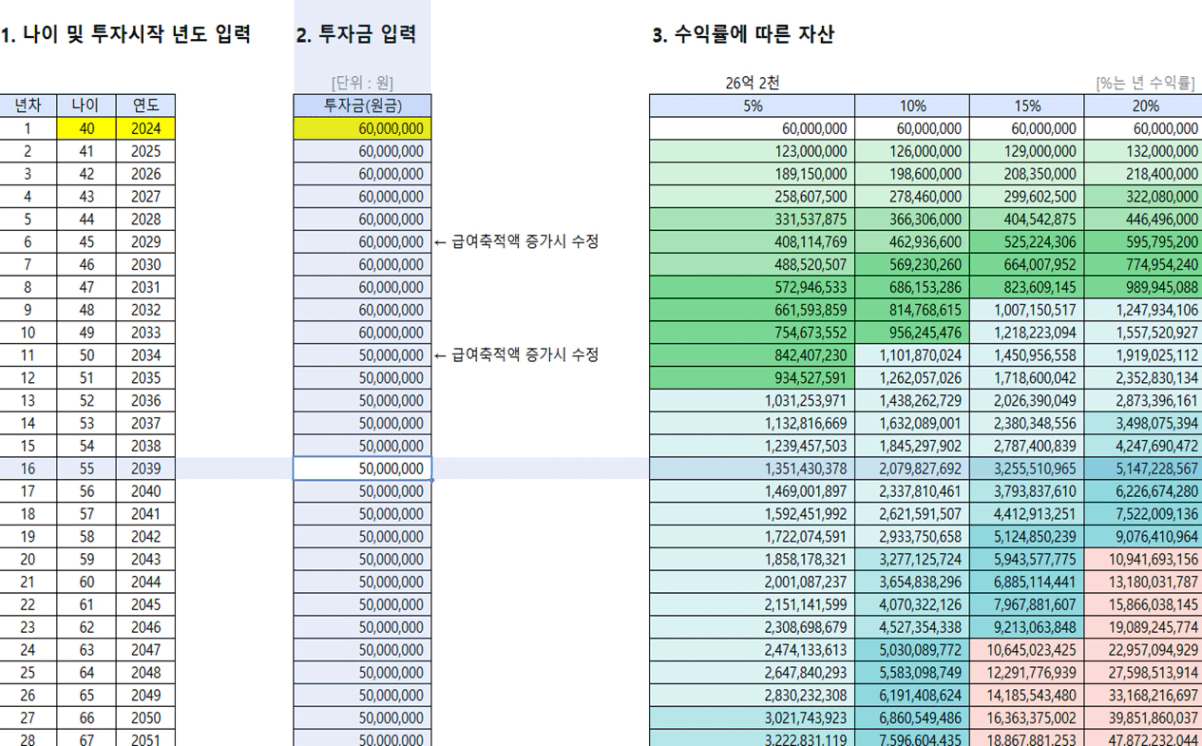Select the 투자금(원금) column header
This screenshot has width=1202, height=746.
363,106
